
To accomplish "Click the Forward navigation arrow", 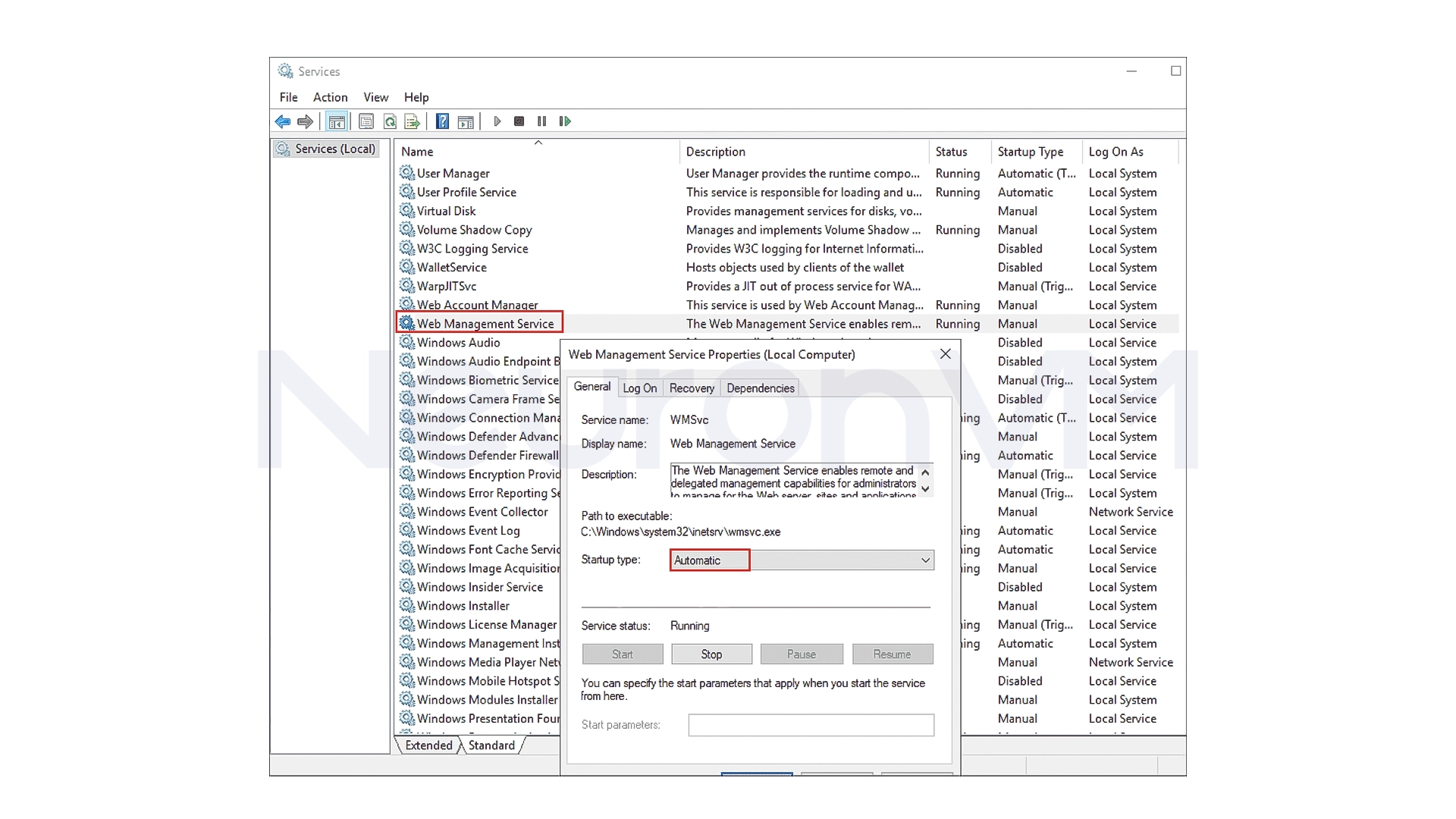I will click(305, 121).
